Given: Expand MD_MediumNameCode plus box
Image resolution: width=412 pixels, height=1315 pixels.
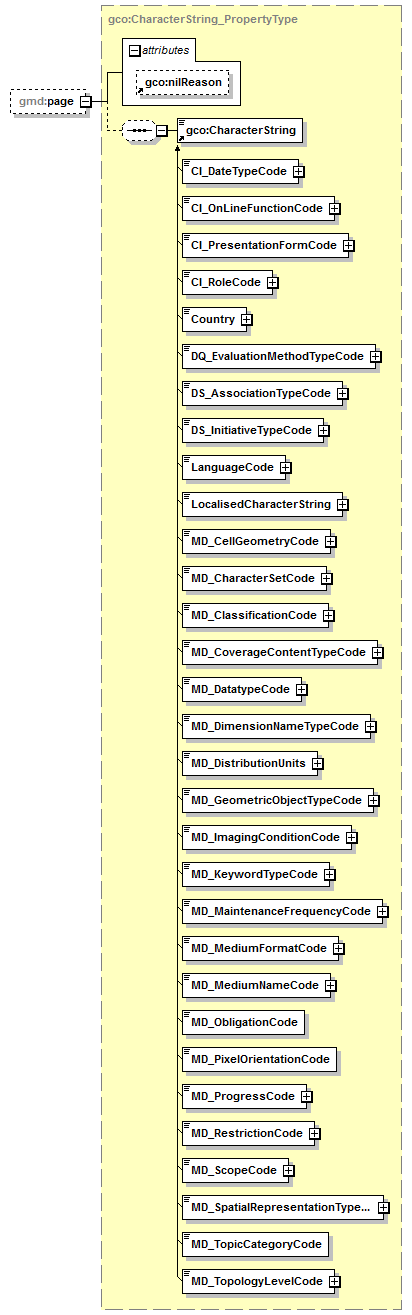Looking at the screenshot, I should 331,985.
